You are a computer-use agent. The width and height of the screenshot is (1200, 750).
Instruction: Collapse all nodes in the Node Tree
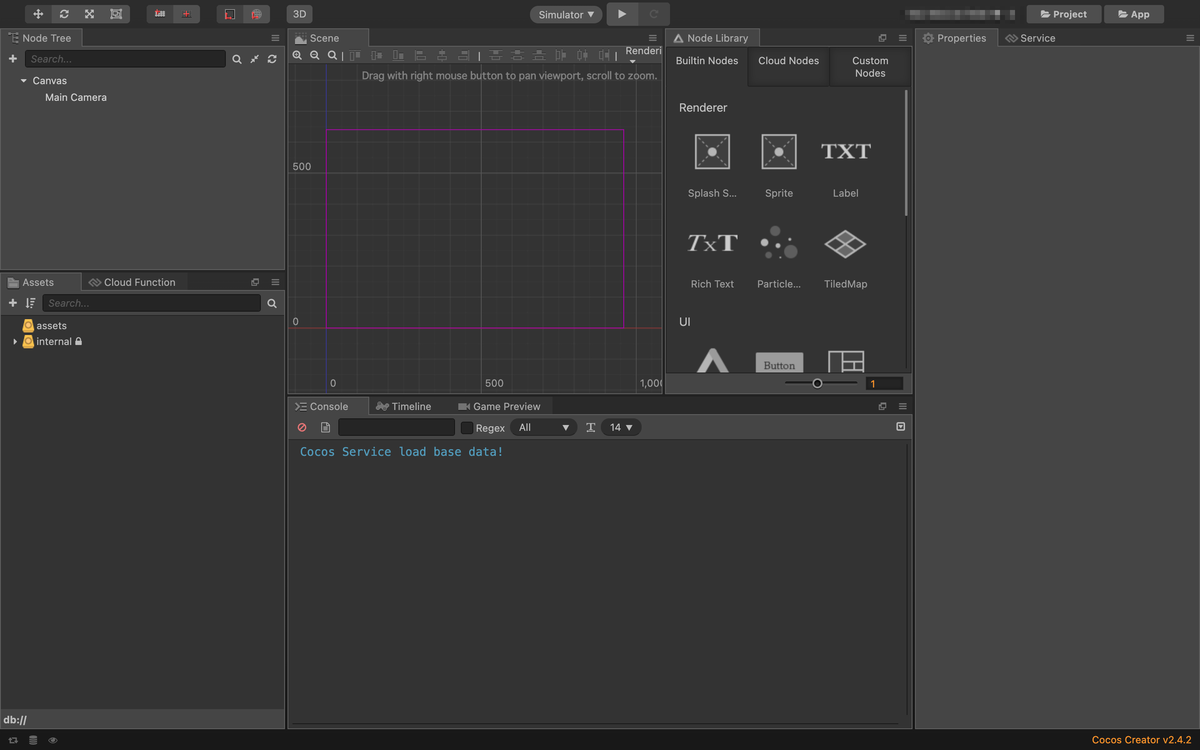pyautogui.click(x=255, y=59)
